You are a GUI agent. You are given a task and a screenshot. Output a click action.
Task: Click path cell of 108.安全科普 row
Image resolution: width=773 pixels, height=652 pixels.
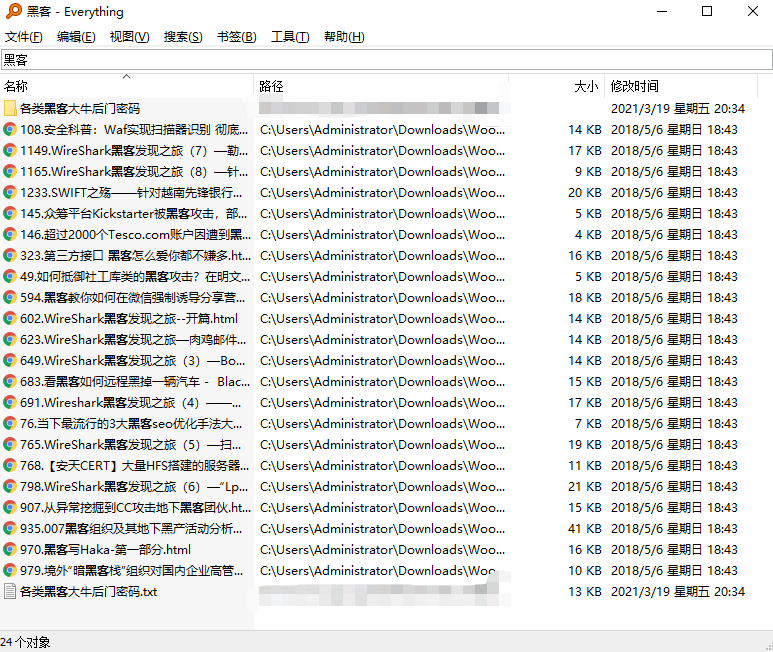click(383, 130)
